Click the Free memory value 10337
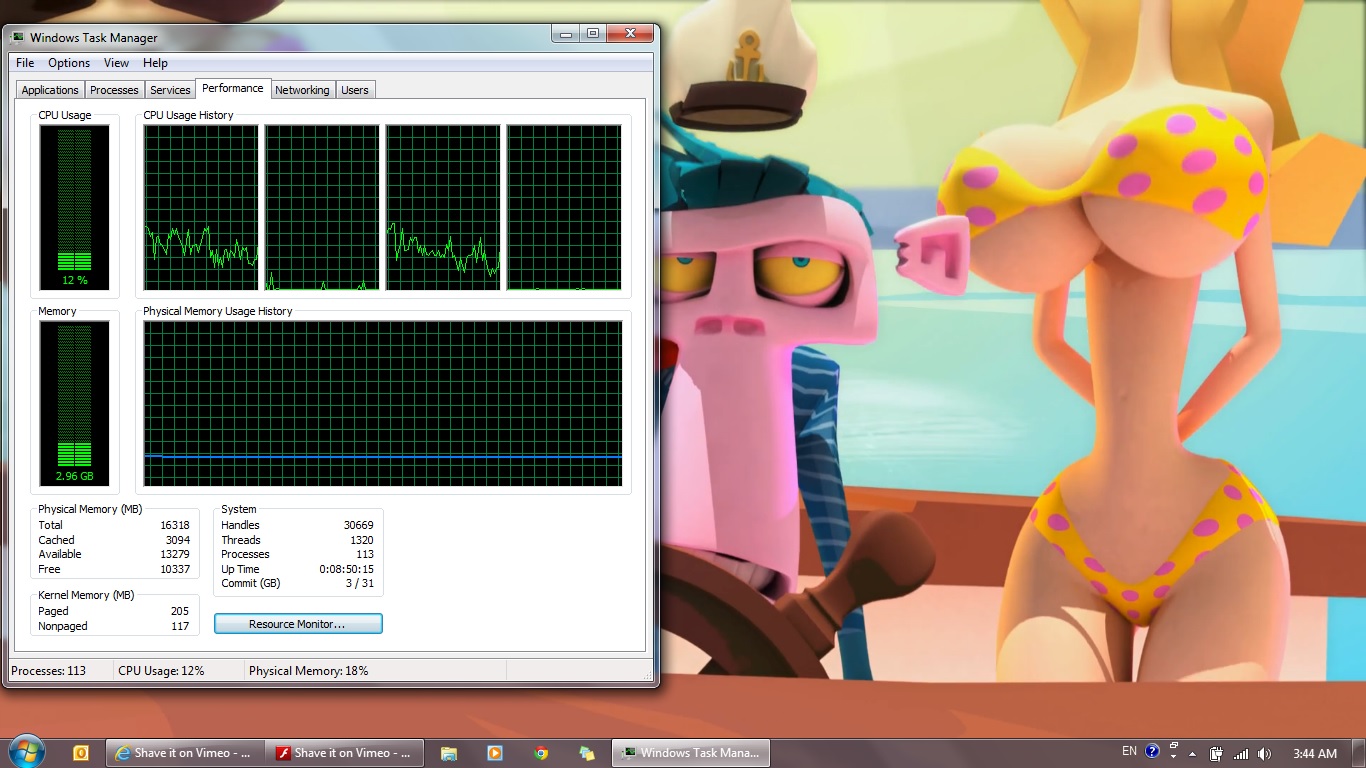Screen dimensions: 1366x768 coord(175,569)
